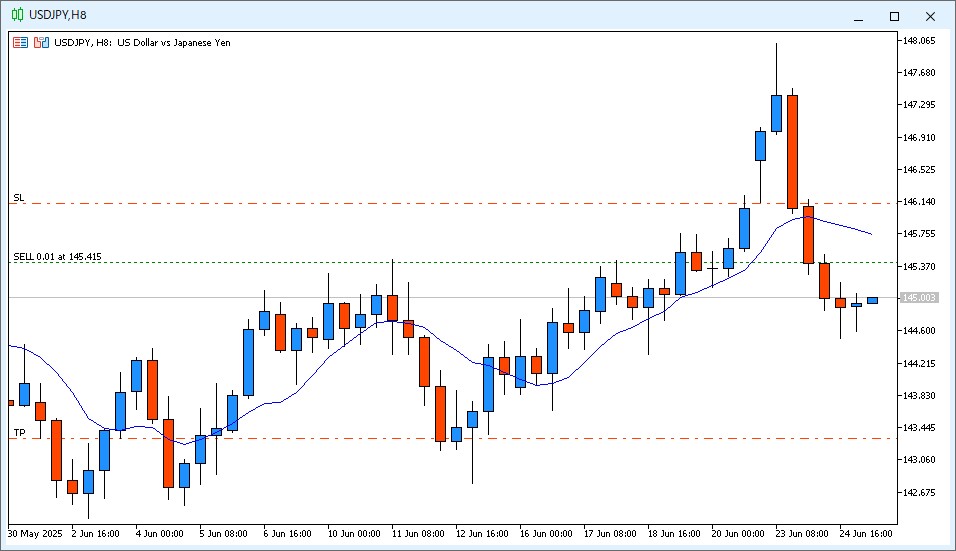Click the 24 Jun 16:00 time label

pyautogui.click(x=866, y=533)
